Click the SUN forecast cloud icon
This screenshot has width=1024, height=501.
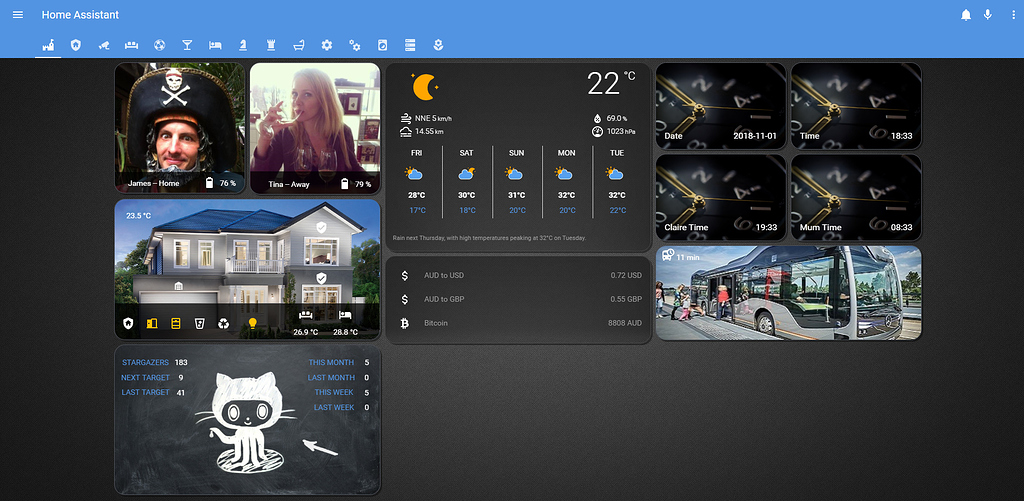tap(515, 174)
